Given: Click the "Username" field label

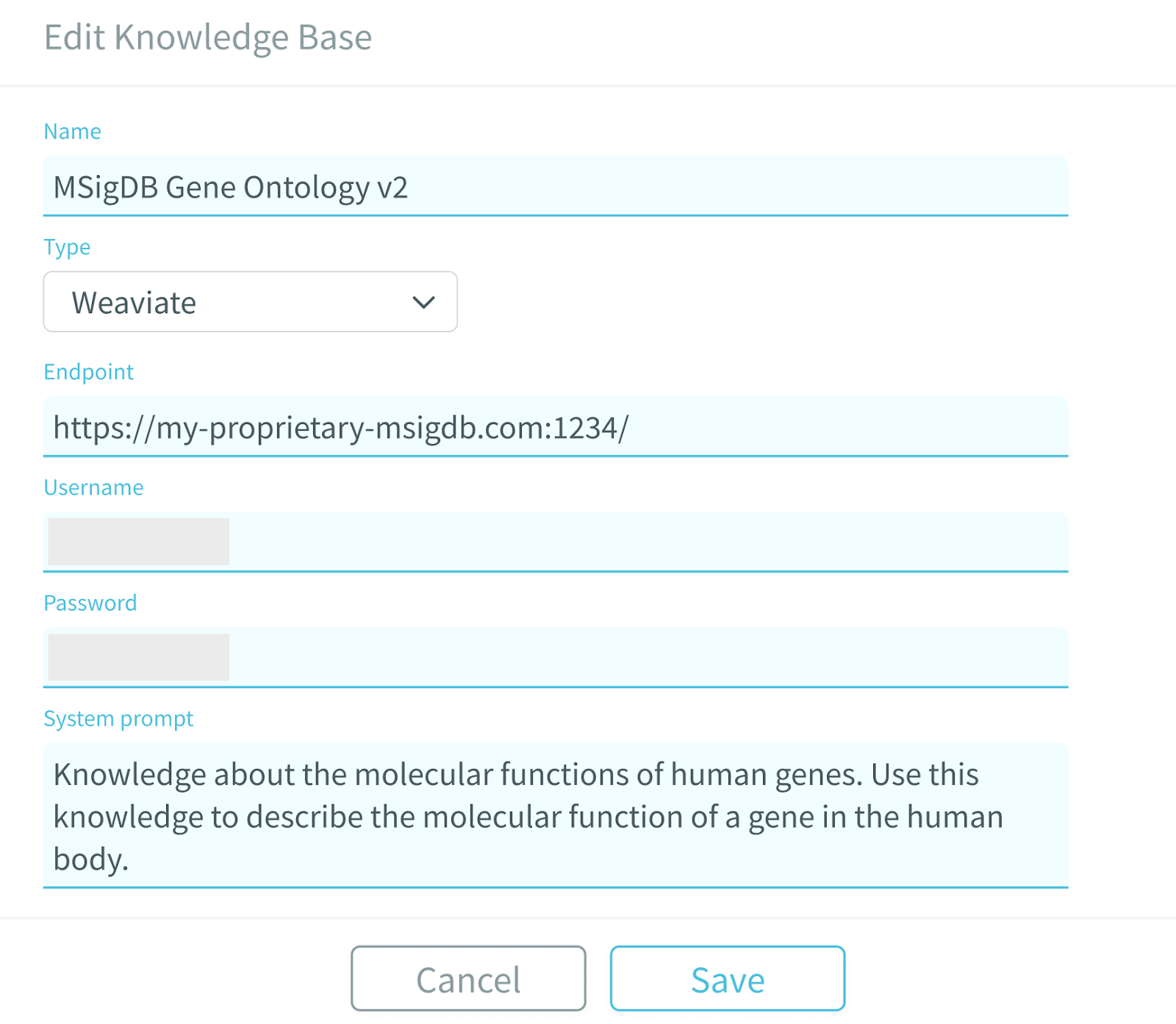Looking at the screenshot, I should point(93,487).
